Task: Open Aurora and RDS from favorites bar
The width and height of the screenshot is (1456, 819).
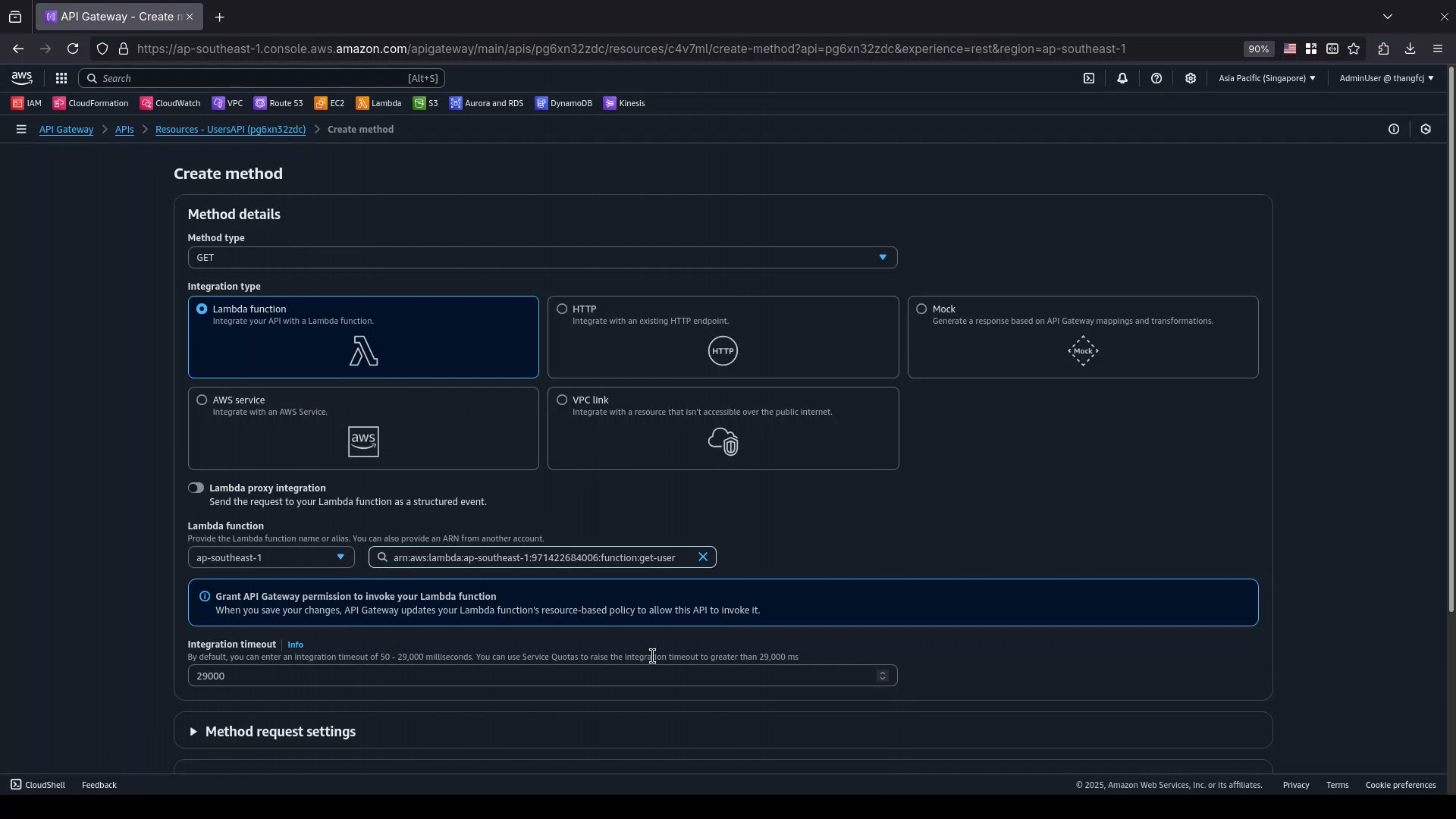Action: (x=487, y=103)
